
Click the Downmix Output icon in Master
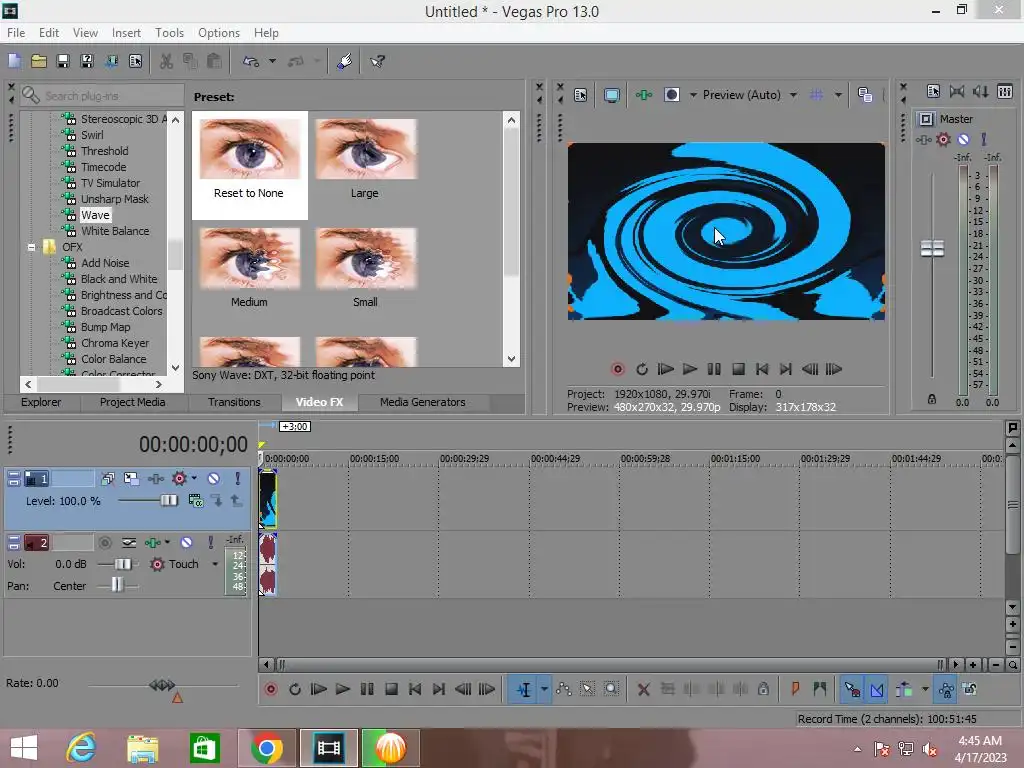pyautogui.click(x=957, y=91)
